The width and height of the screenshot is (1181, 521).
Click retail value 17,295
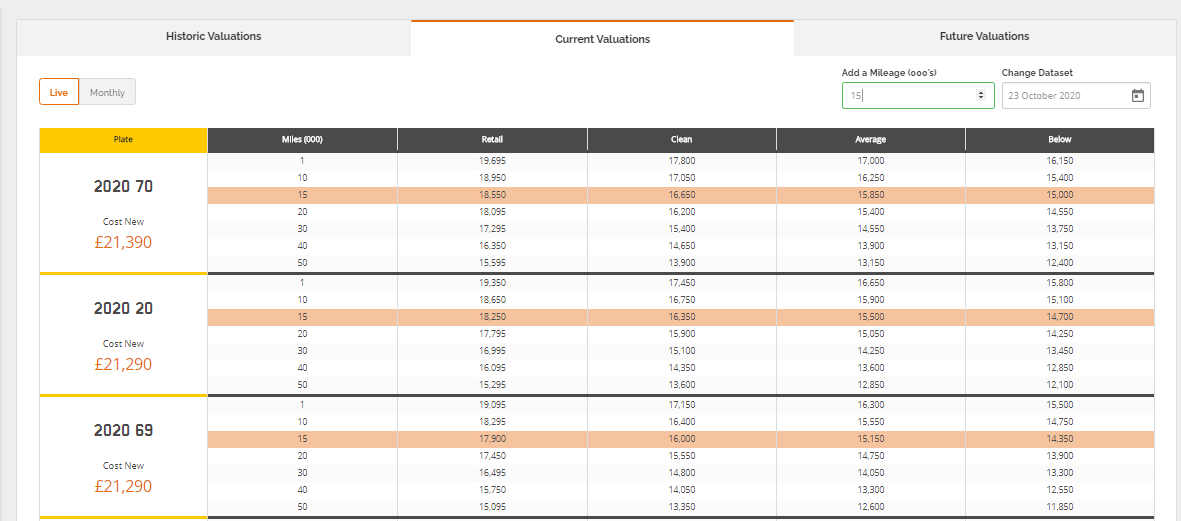click(492, 229)
